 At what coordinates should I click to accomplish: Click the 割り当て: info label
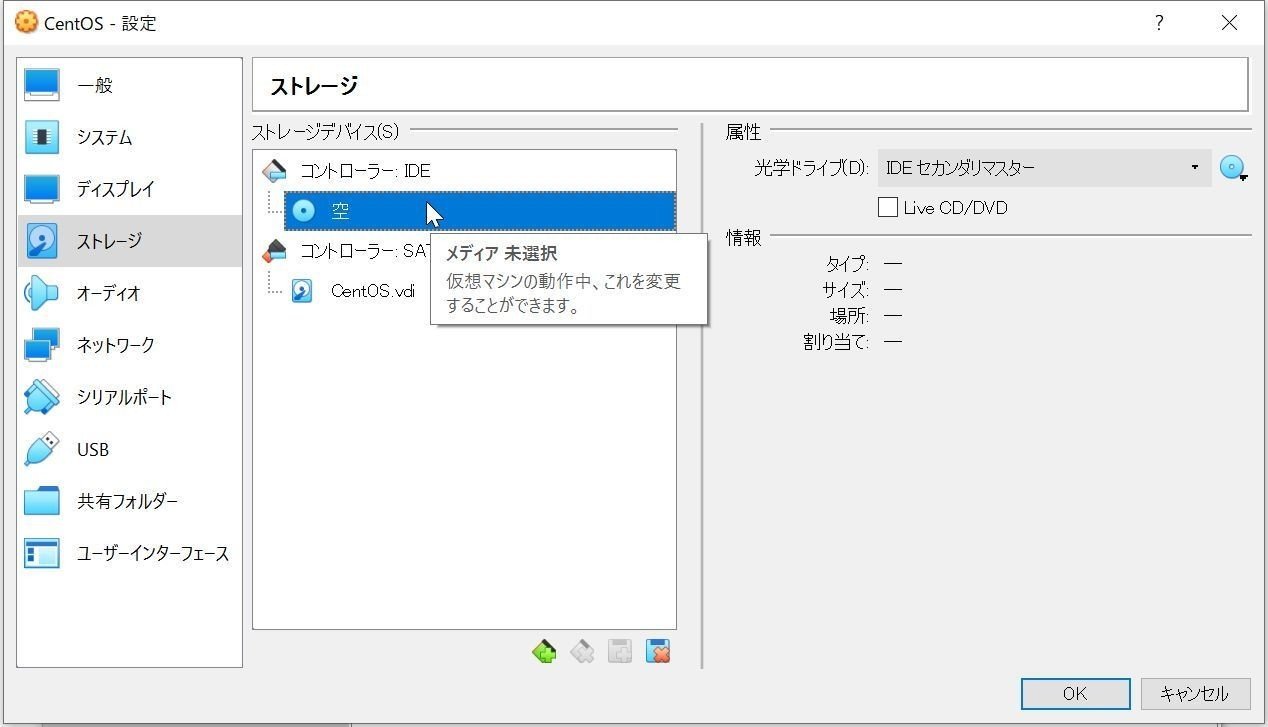(x=837, y=342)
